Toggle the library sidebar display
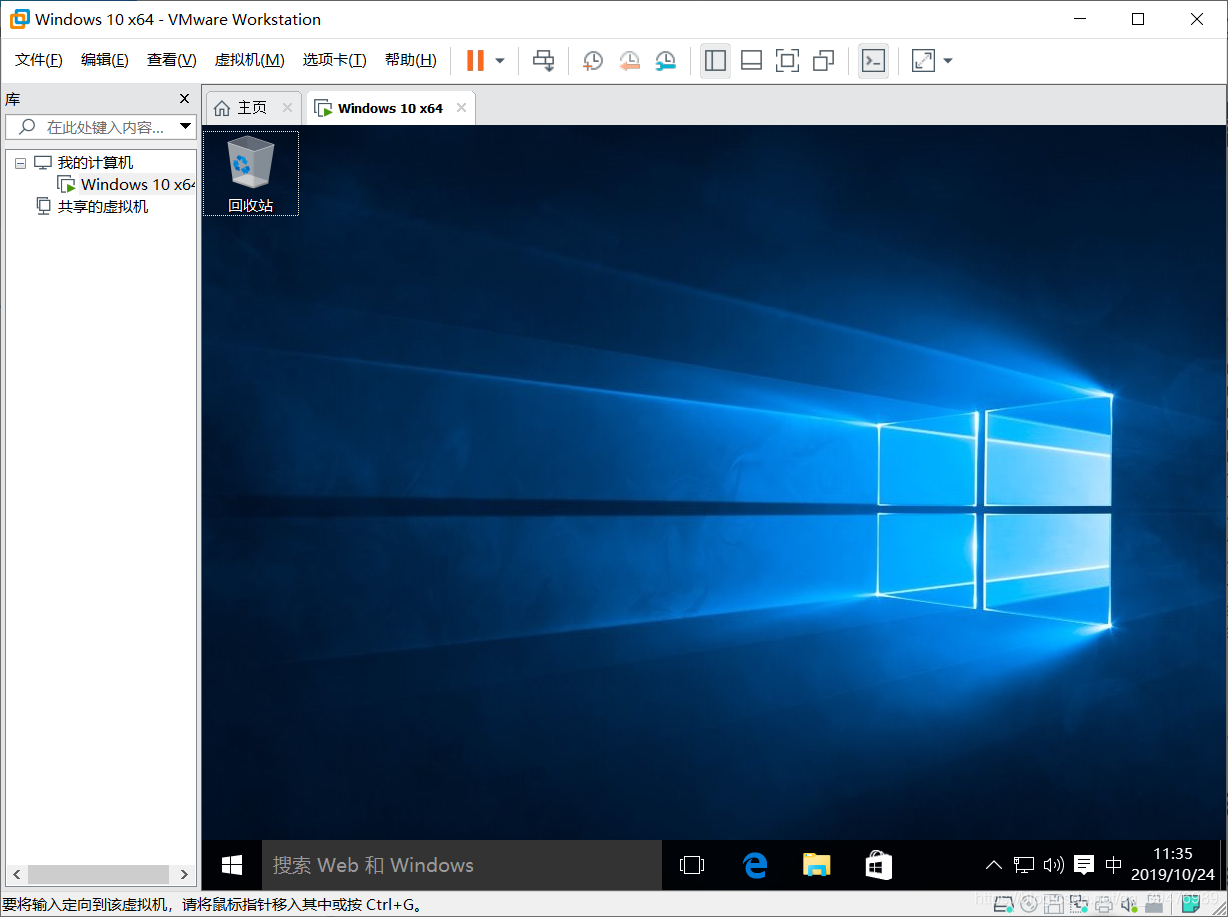1228x917 pixels. 715,61
